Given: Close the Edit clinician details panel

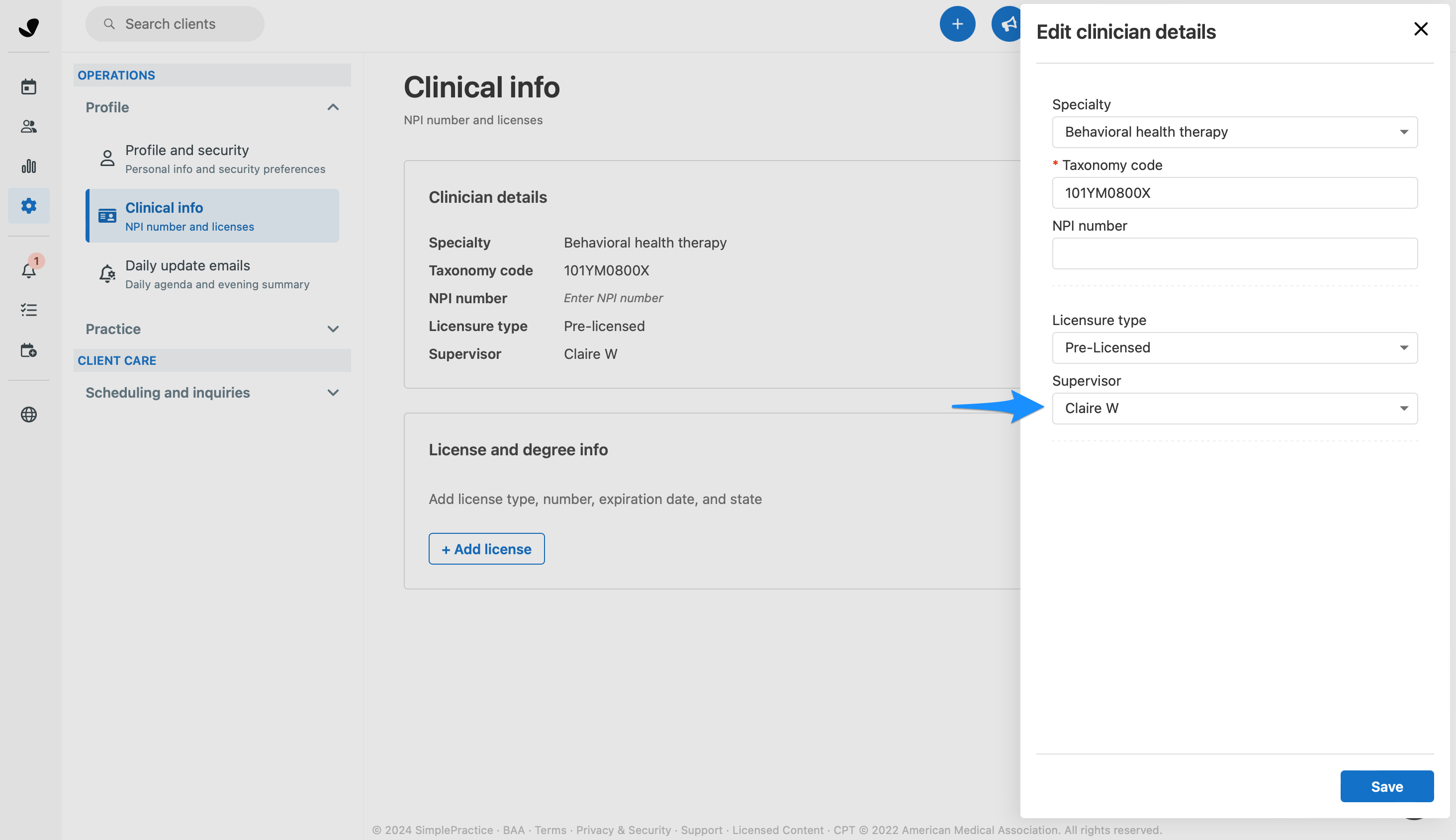Looking at the screenshot, I should click(1420, 29).
